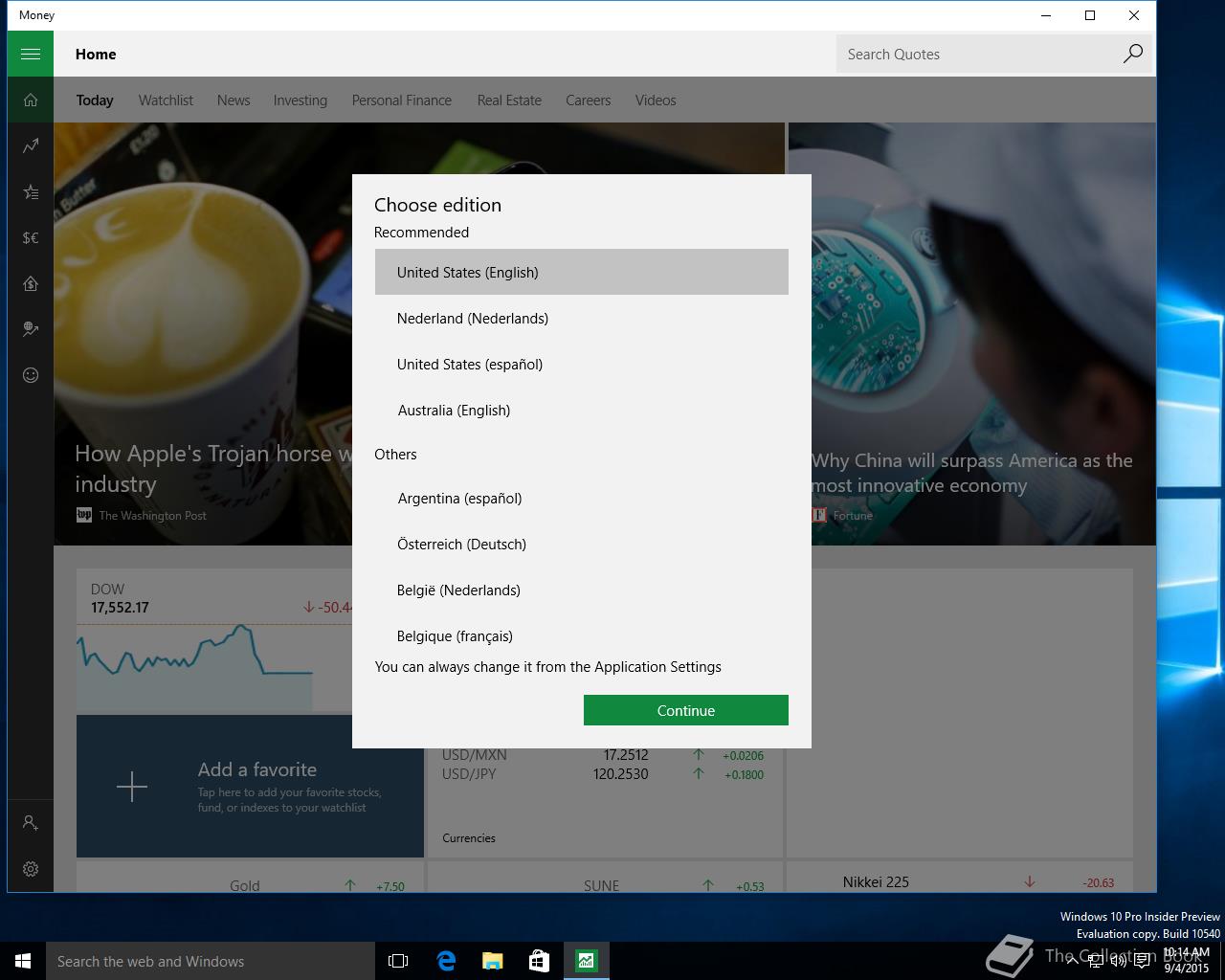Open File Explorer from the taskbar
The width and height of the screenshot is (1225, 980).
pos(493,961)
